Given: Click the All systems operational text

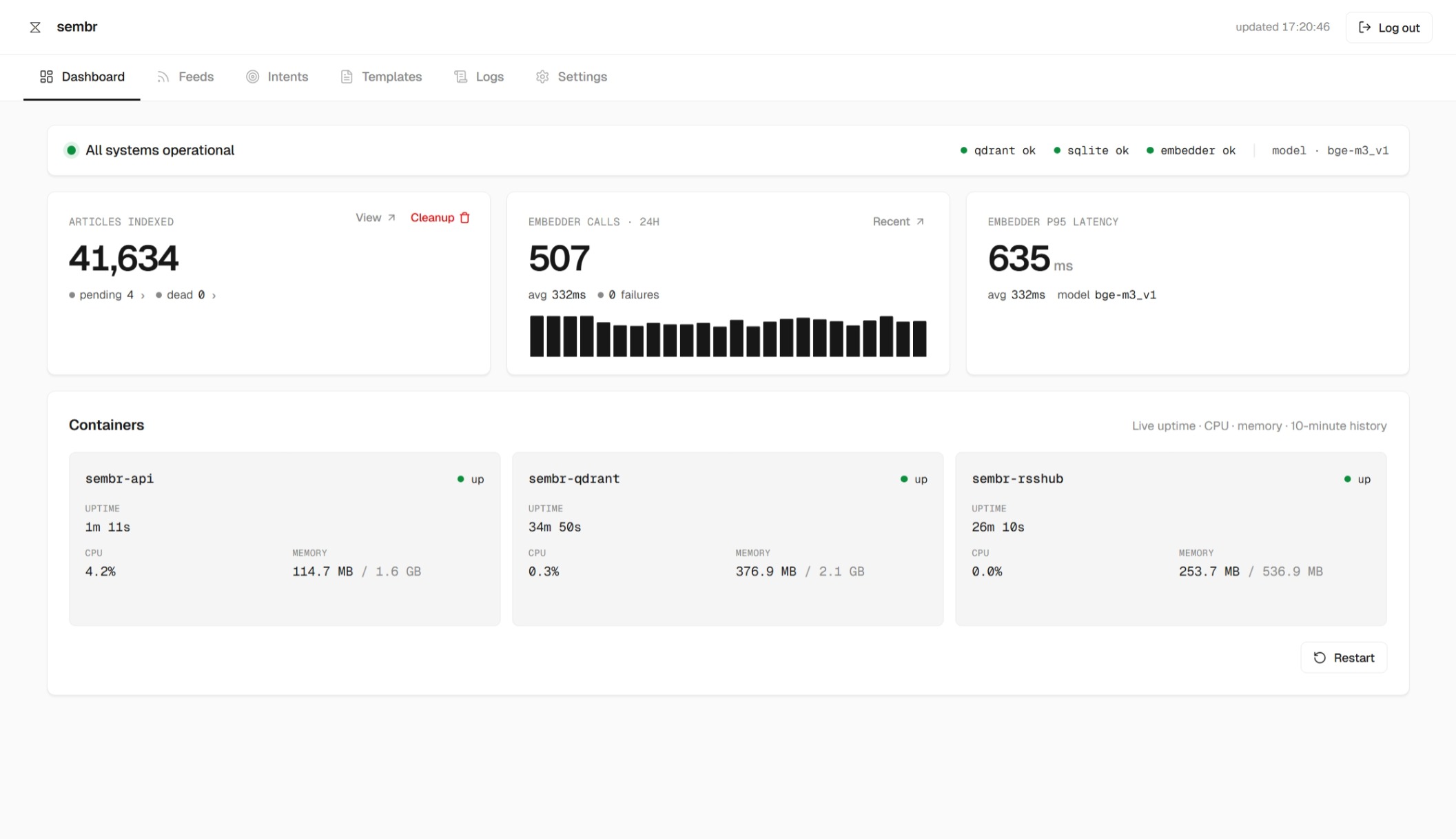Looking at the screenshot, I should (160, 150).
